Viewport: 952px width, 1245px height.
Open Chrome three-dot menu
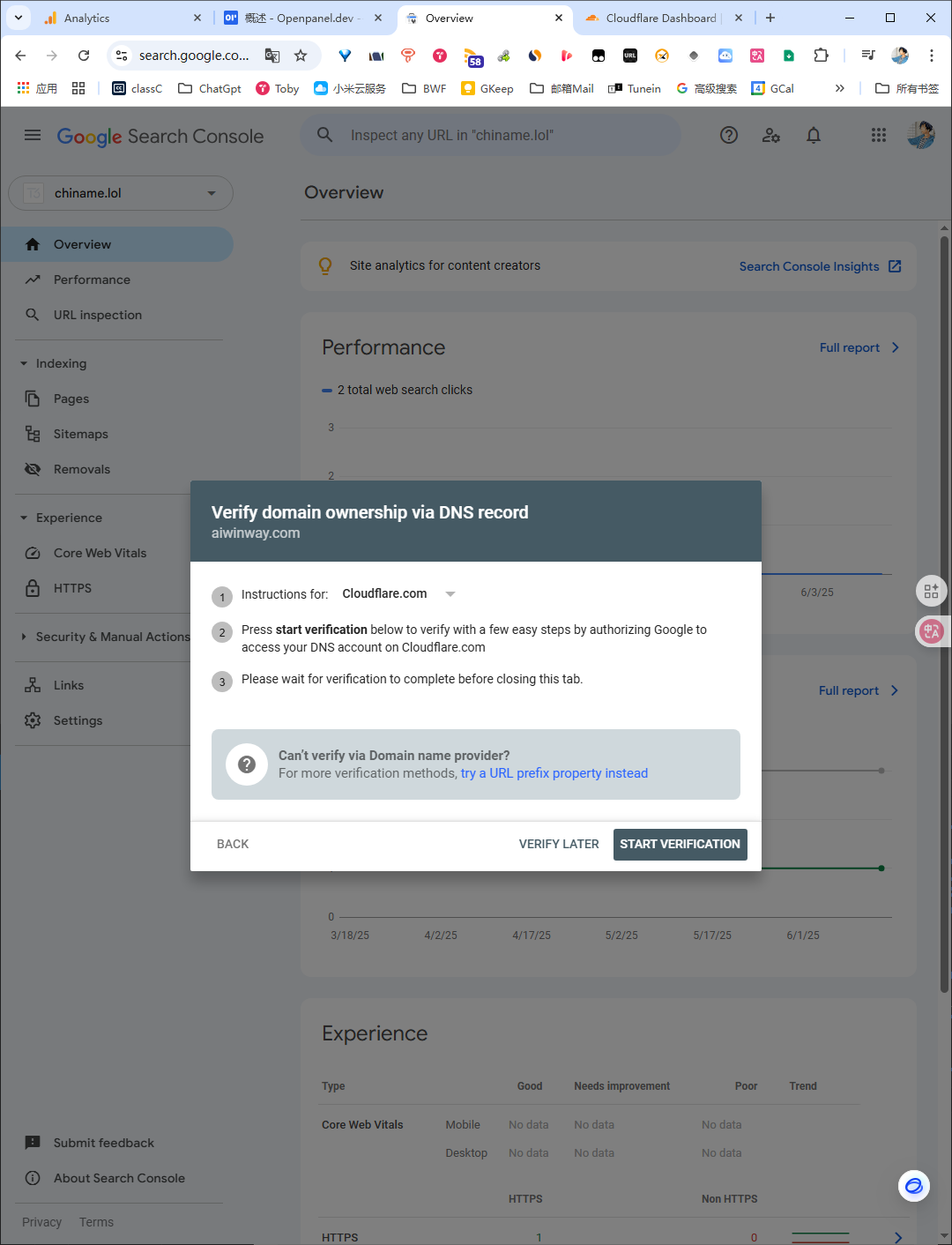pos(932,56)
